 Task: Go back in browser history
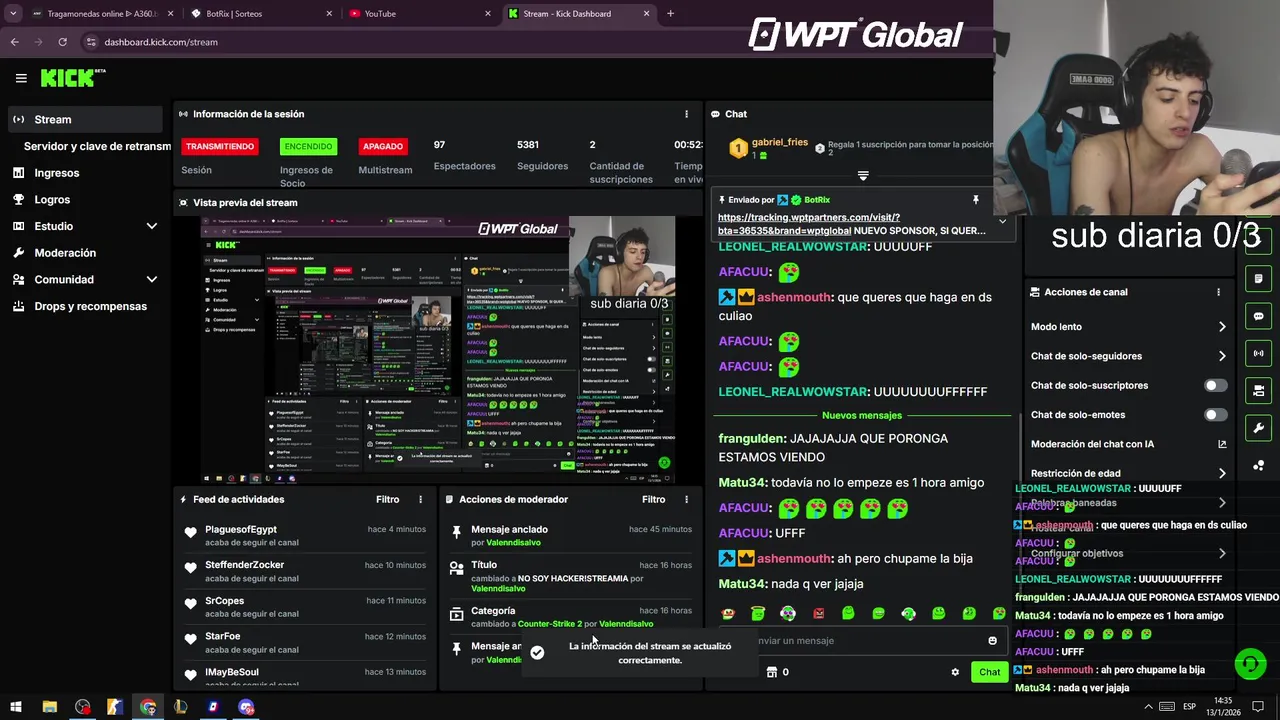(15, 42)
